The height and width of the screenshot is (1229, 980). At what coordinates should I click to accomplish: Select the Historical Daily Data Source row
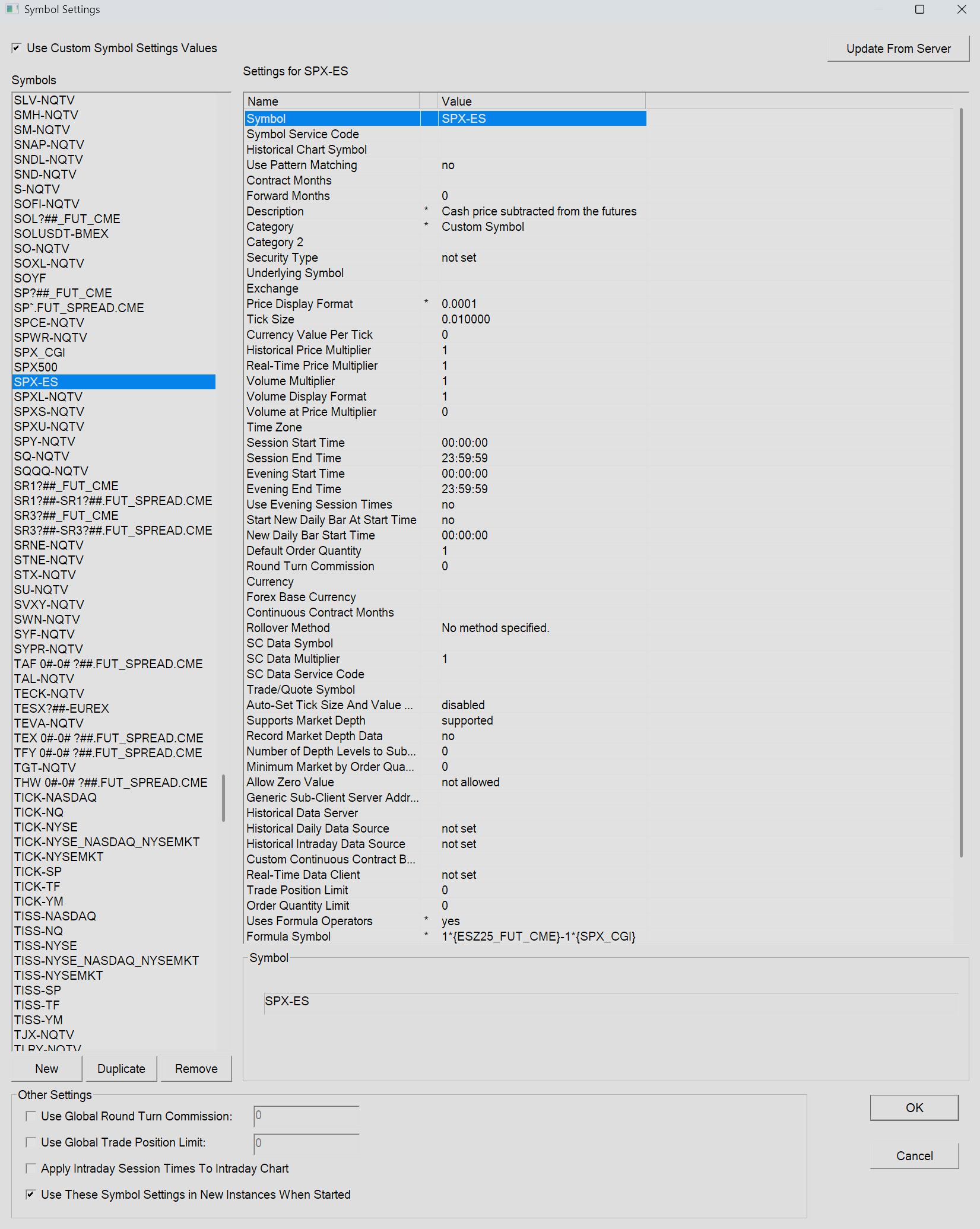point(445,828)
